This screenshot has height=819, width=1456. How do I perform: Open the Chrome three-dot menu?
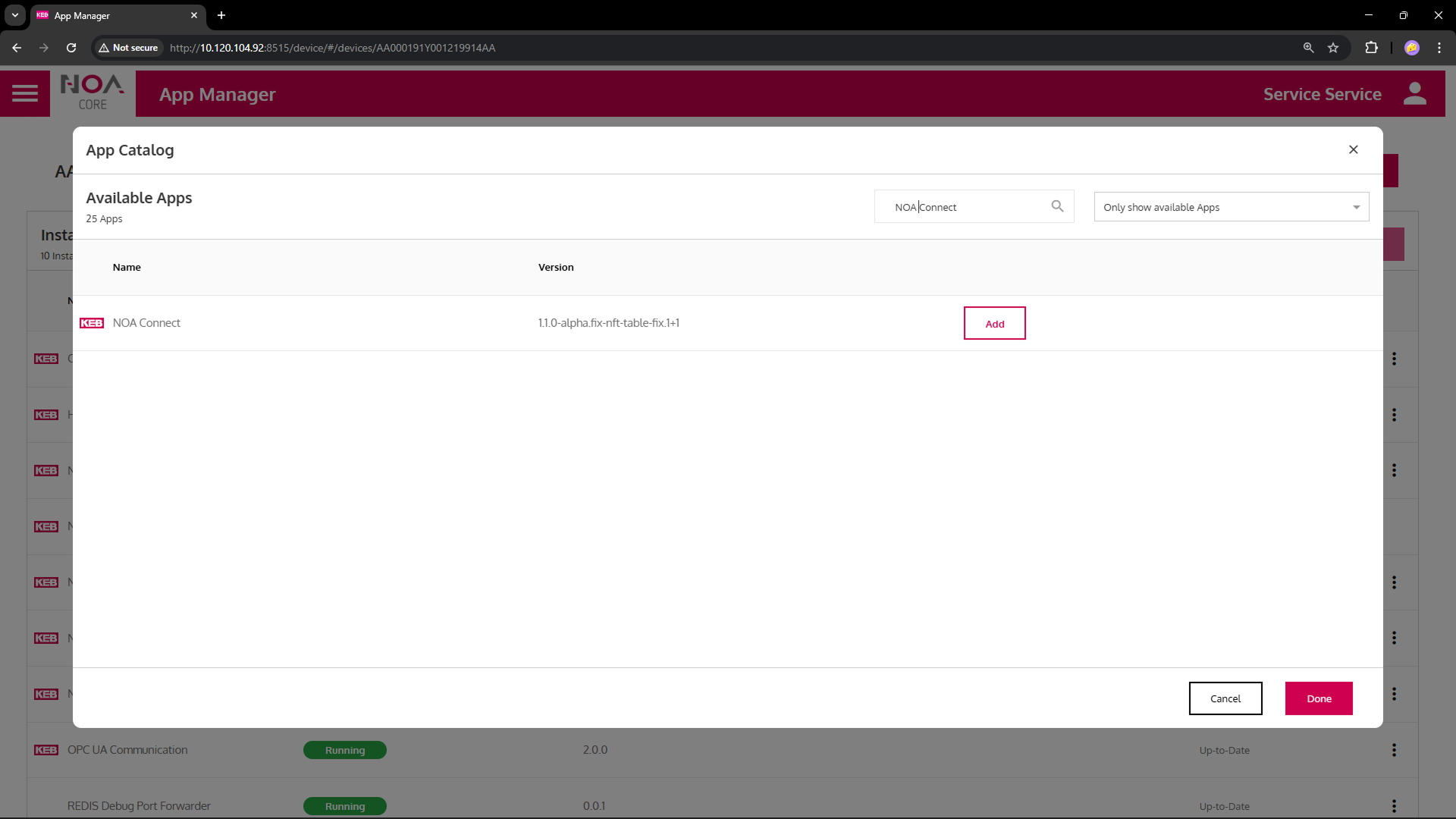click(x=1439, y=48)
